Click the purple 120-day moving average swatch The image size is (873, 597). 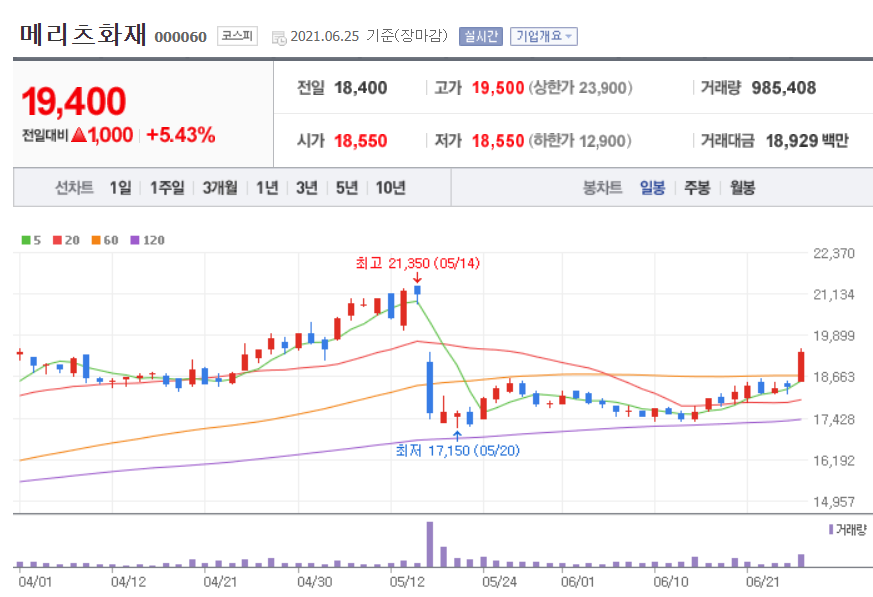point(134,240)
